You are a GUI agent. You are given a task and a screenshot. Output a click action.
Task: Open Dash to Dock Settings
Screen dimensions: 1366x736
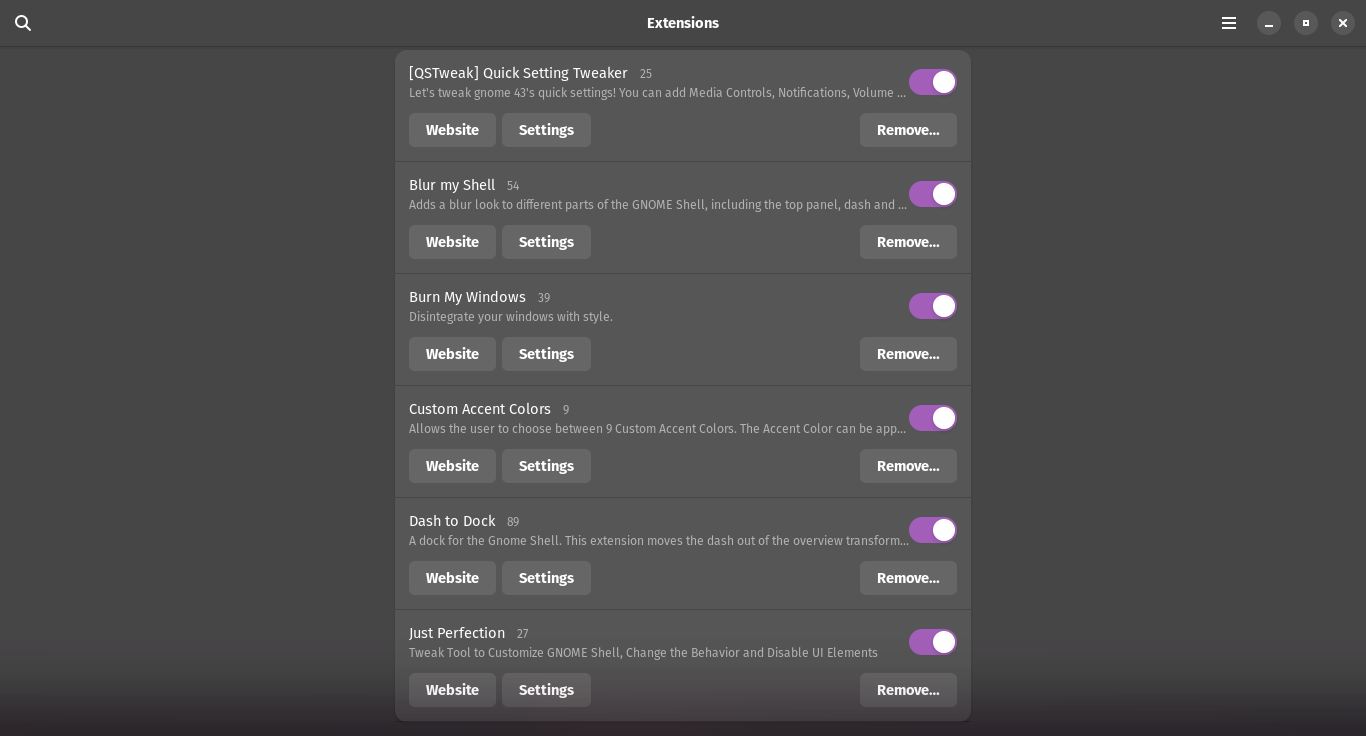546,578
